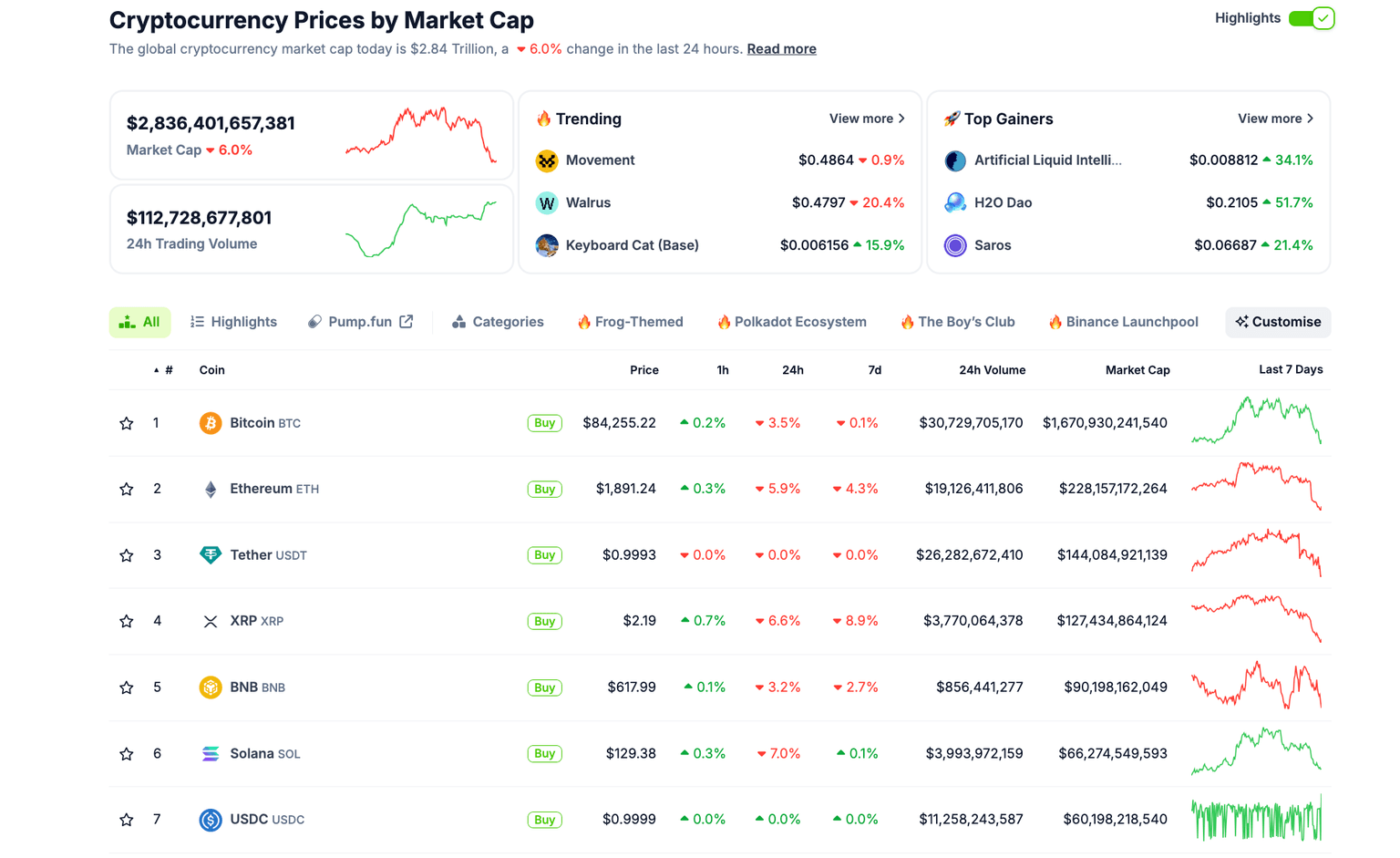This screenshot has height=858, width=1400.
Task: Switch to the Categories tab
Action: tap(498, 322)
